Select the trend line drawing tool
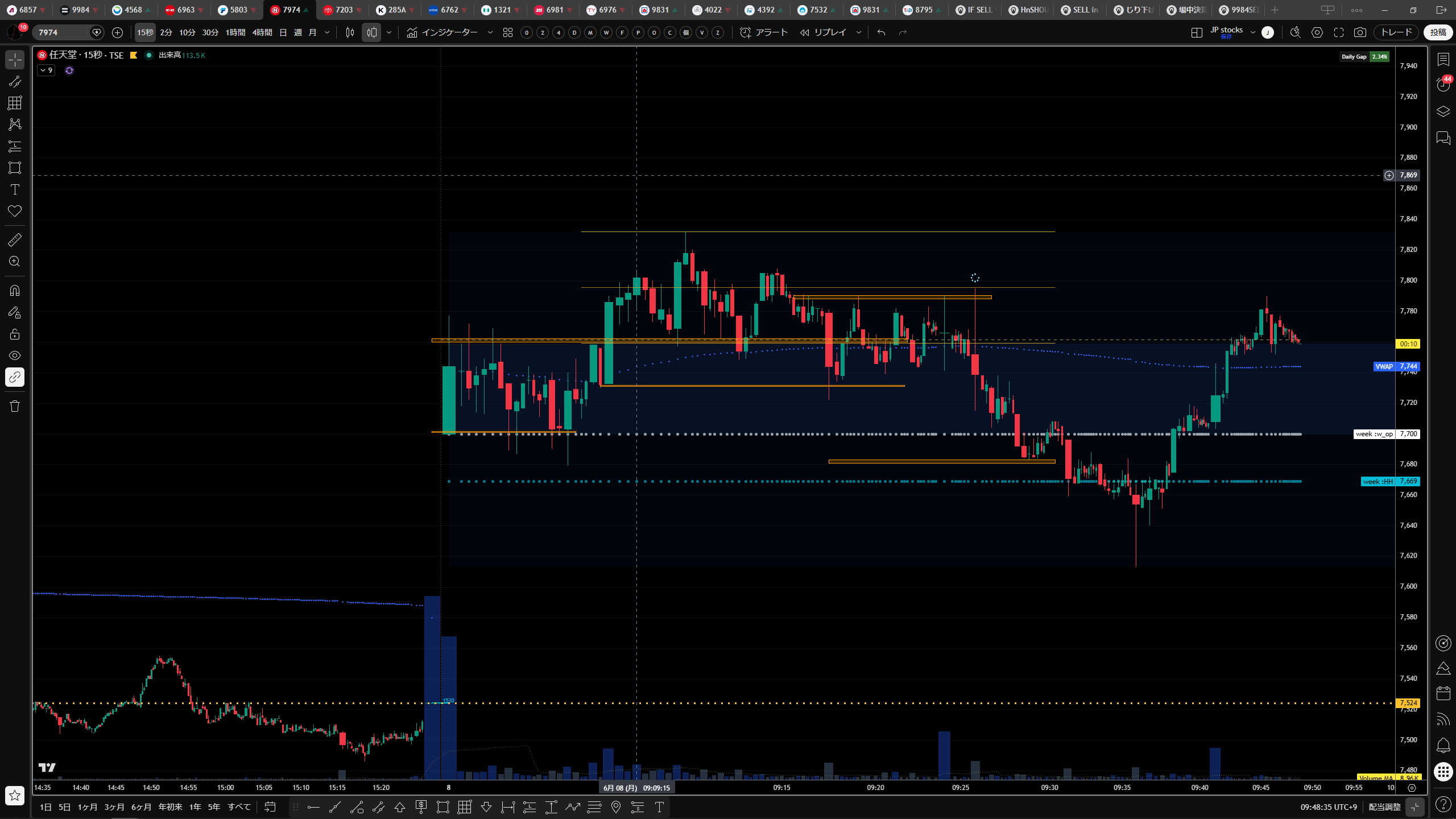 point(15,81)
